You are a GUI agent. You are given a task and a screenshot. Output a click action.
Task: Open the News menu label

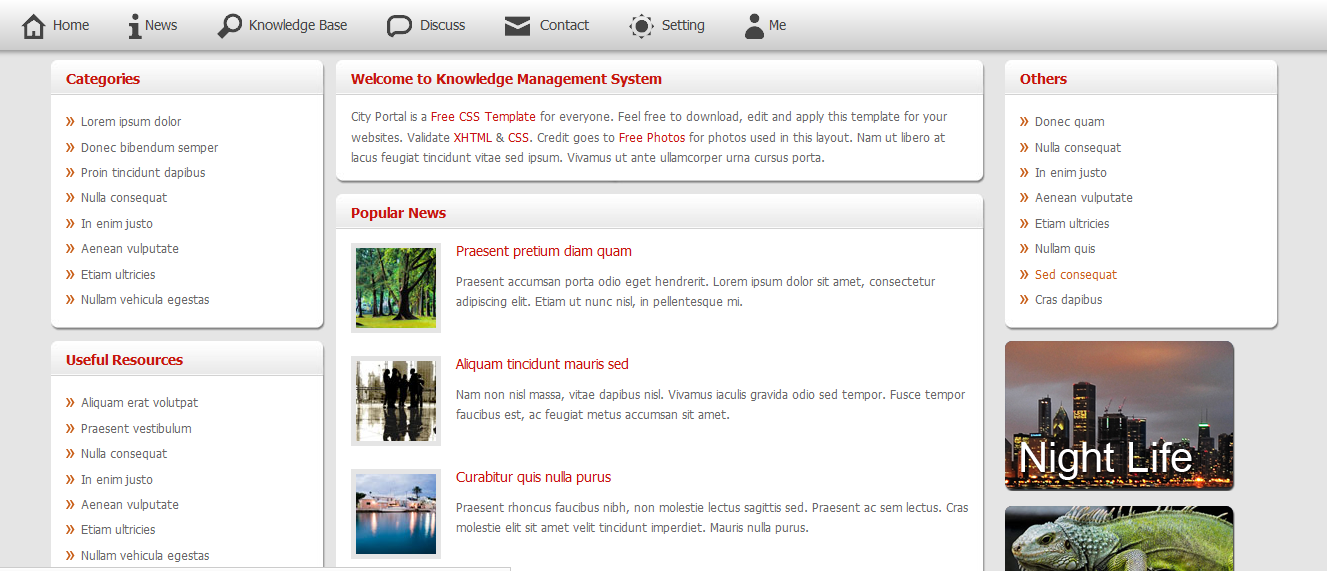pos(161,26)
